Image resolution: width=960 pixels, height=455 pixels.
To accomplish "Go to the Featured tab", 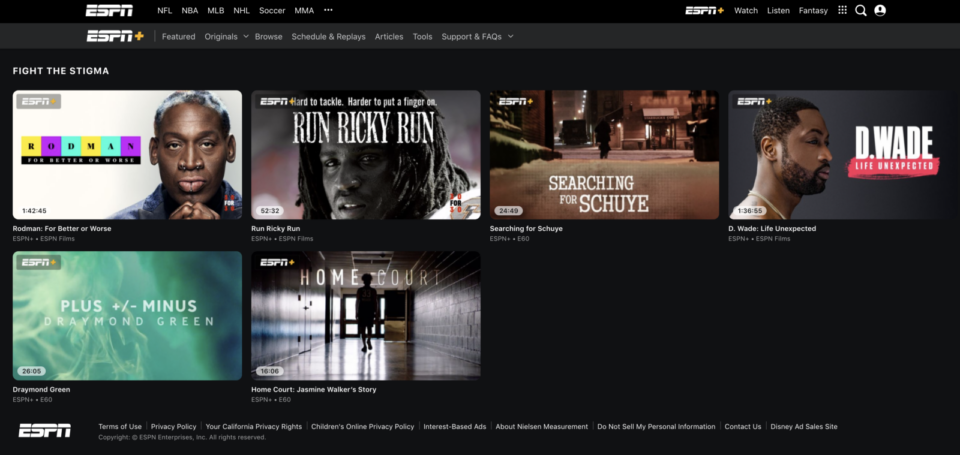I will pos(179,37).
